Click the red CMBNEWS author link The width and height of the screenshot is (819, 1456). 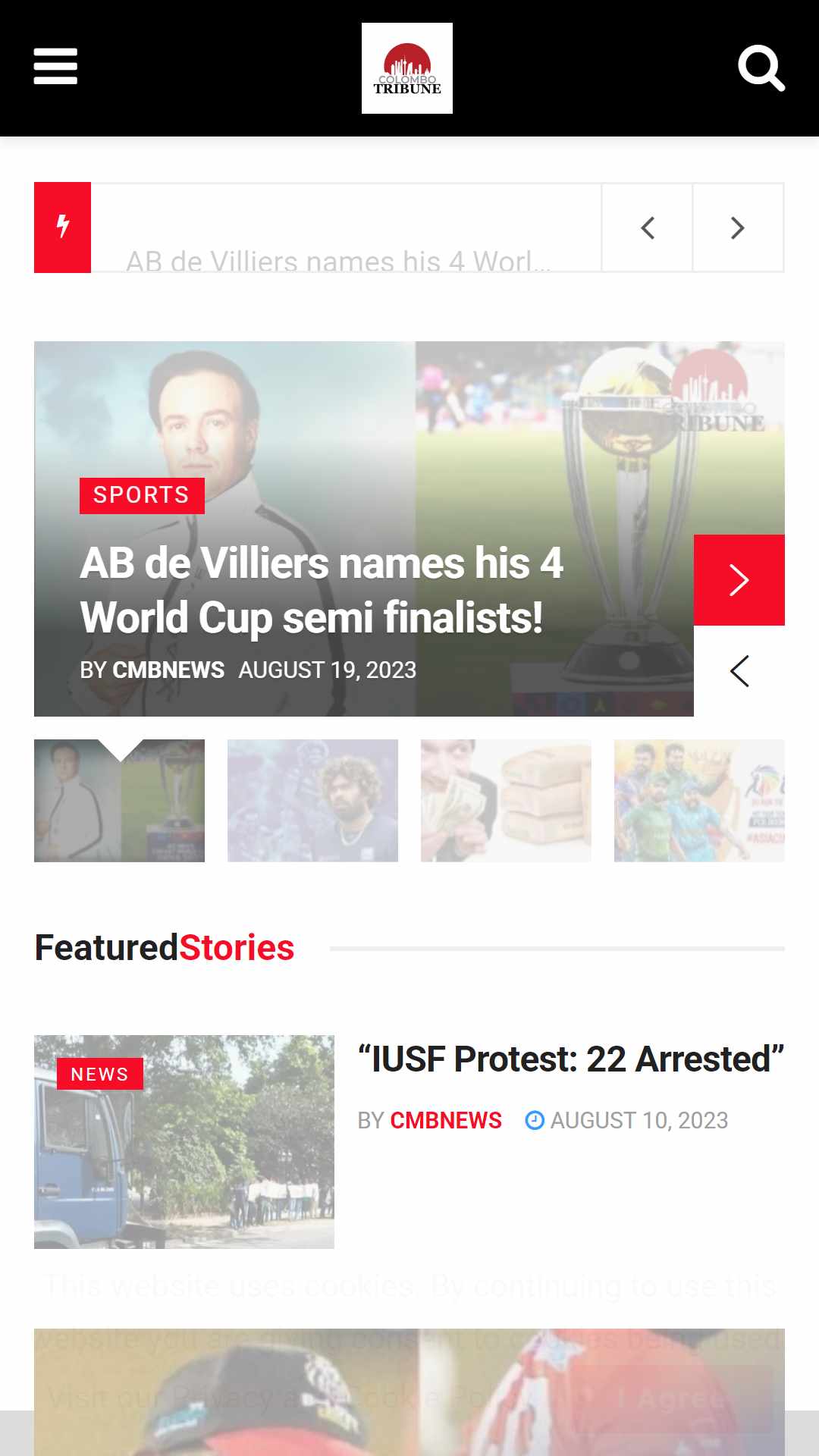coord(446,1120)
